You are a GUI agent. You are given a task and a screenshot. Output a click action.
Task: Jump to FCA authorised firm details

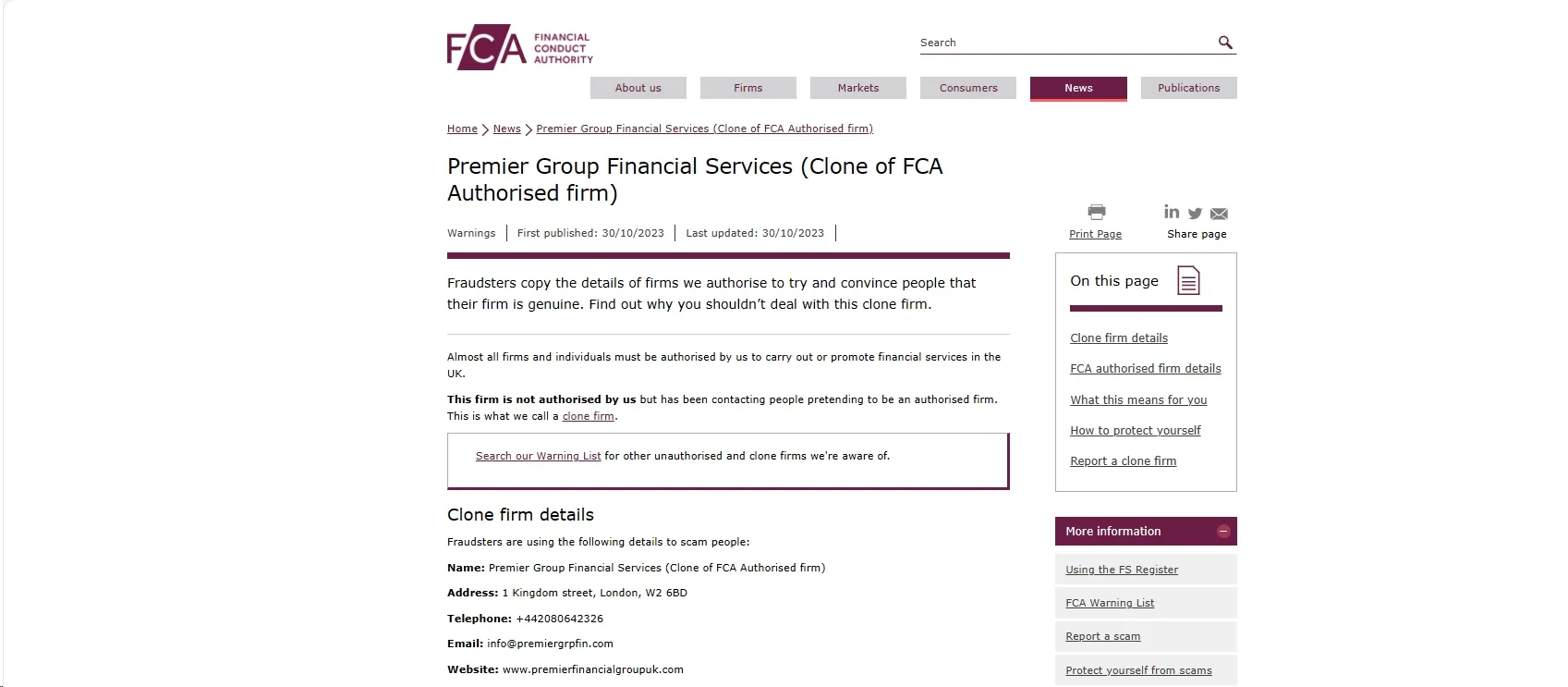tap(1146, 368)
